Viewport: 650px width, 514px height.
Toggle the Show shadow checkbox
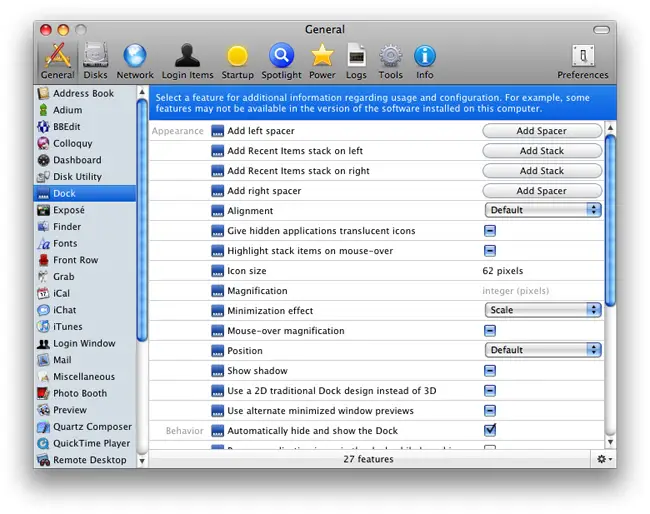pos(490,371)
